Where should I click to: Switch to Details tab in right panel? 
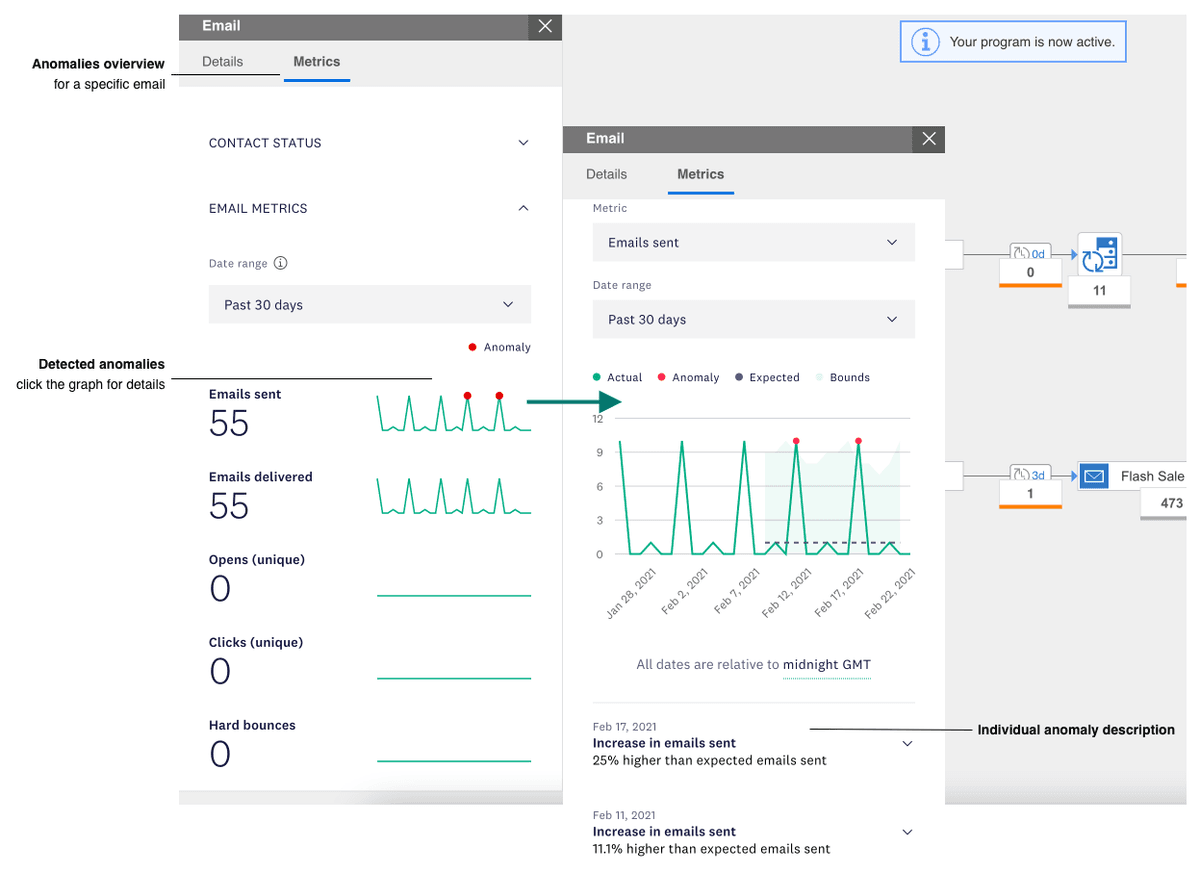tap(606, 174)
